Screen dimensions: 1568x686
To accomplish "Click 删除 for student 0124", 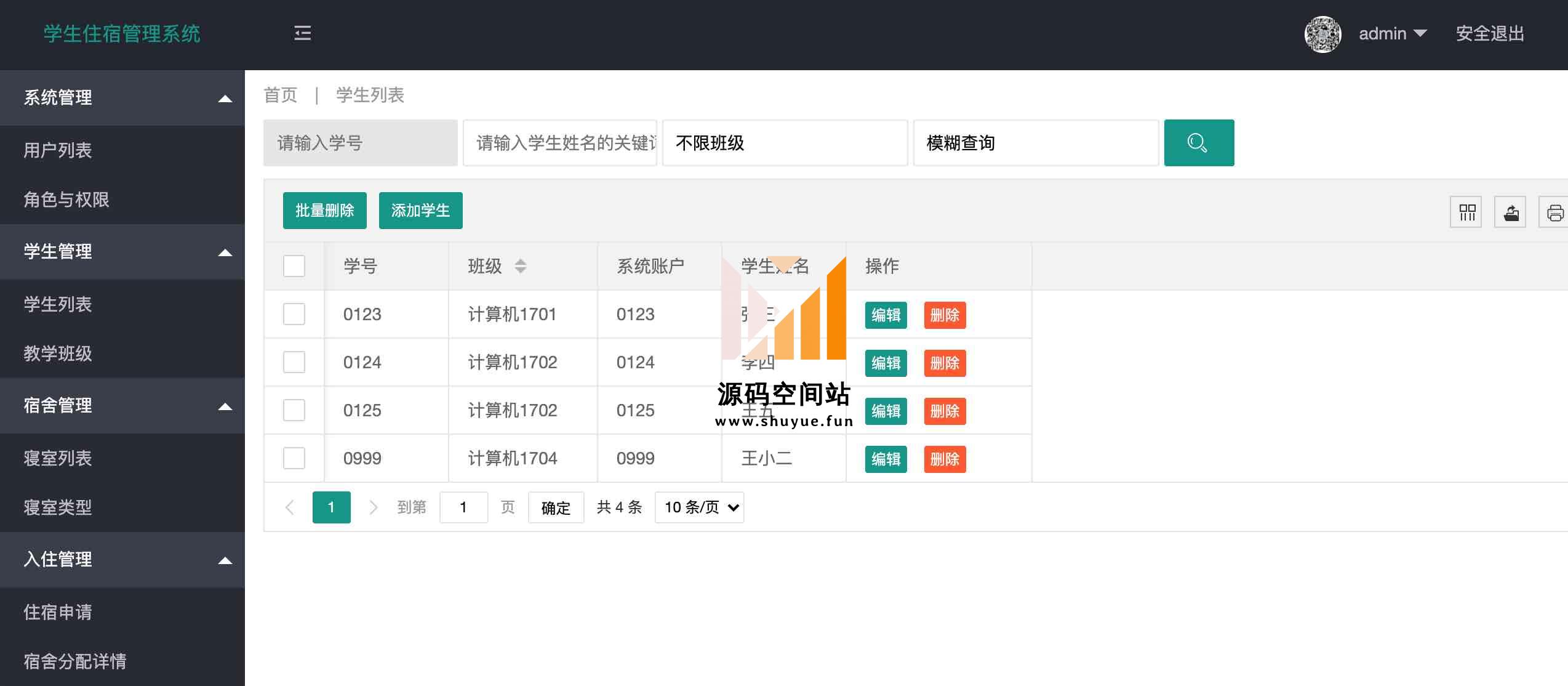I will (945, 363).
